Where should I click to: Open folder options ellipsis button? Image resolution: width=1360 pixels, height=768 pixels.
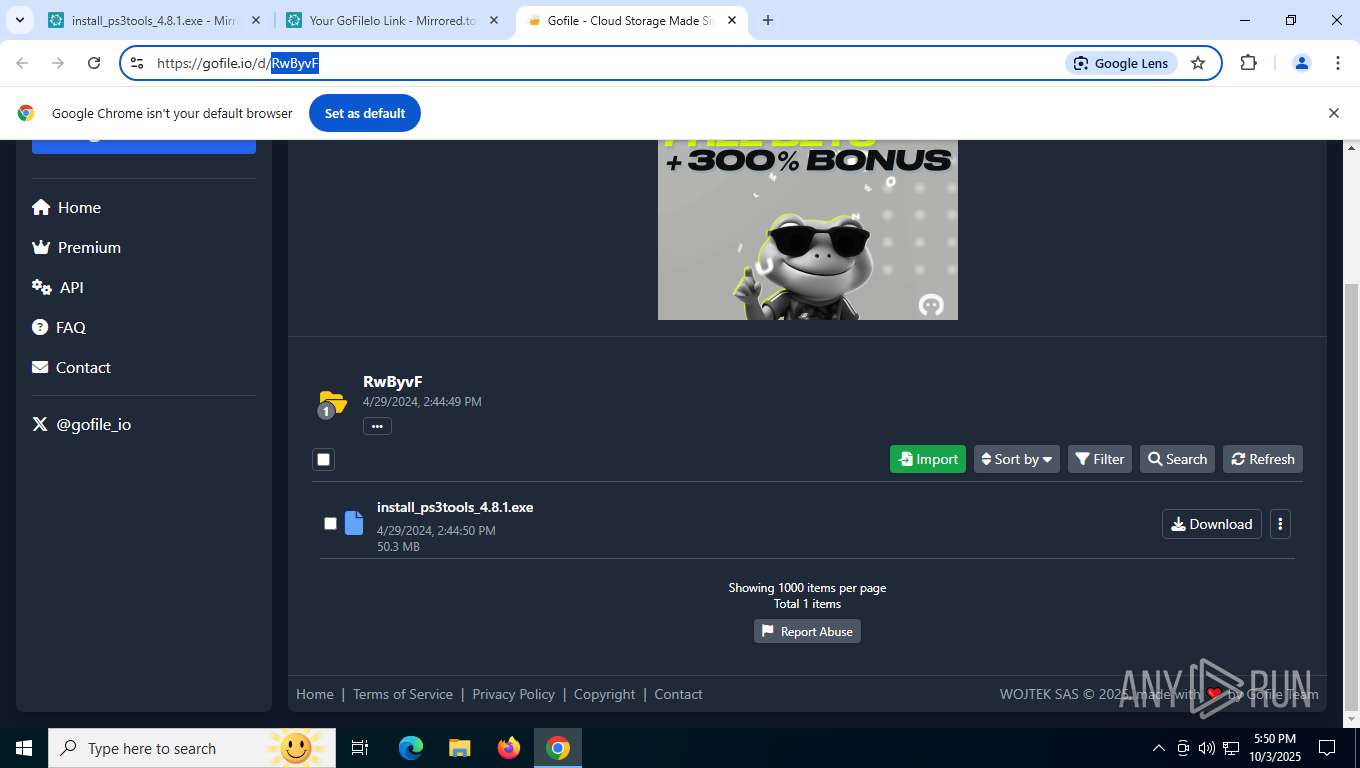coord(377,426)
